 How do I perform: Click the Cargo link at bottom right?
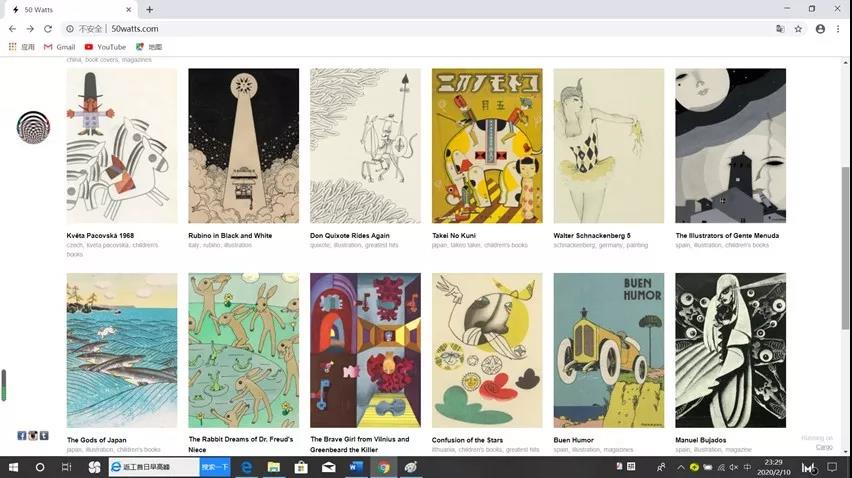point(824,447)
